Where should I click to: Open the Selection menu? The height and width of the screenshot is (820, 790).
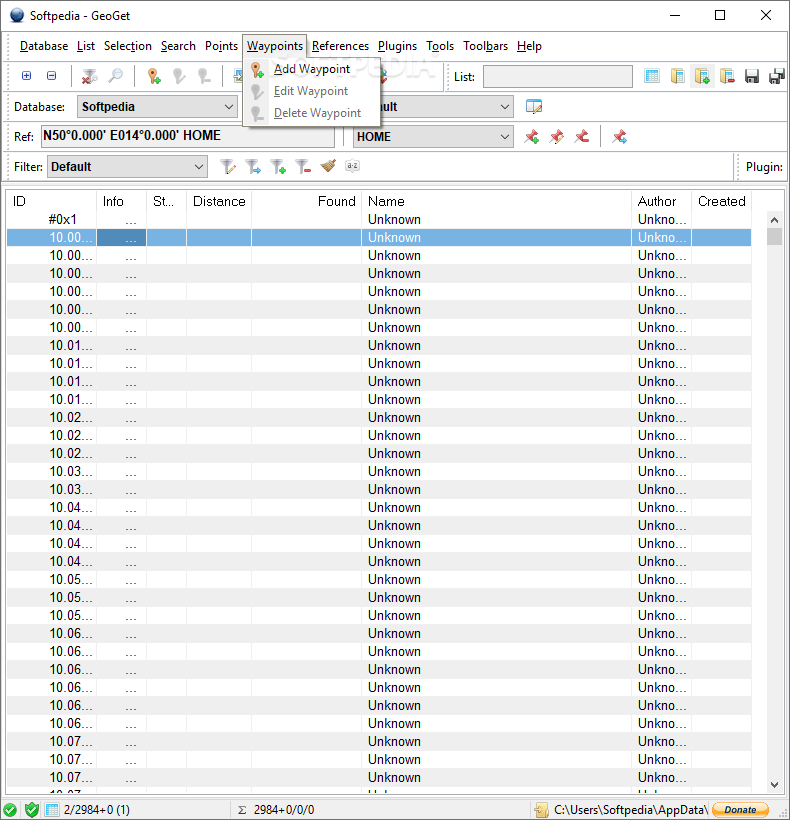[x=128, y=46]
